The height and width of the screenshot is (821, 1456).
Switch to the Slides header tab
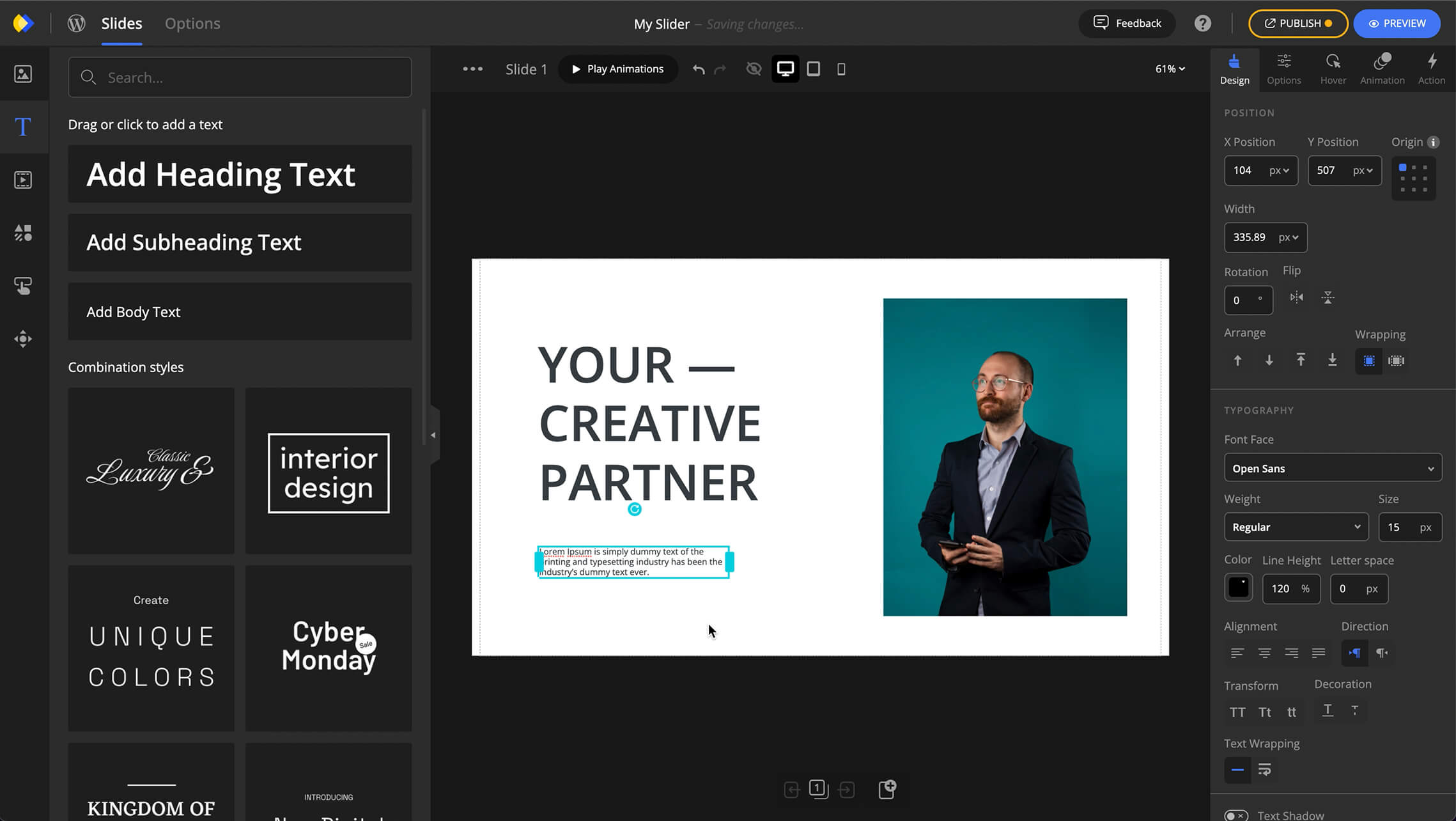pos(121,24)
